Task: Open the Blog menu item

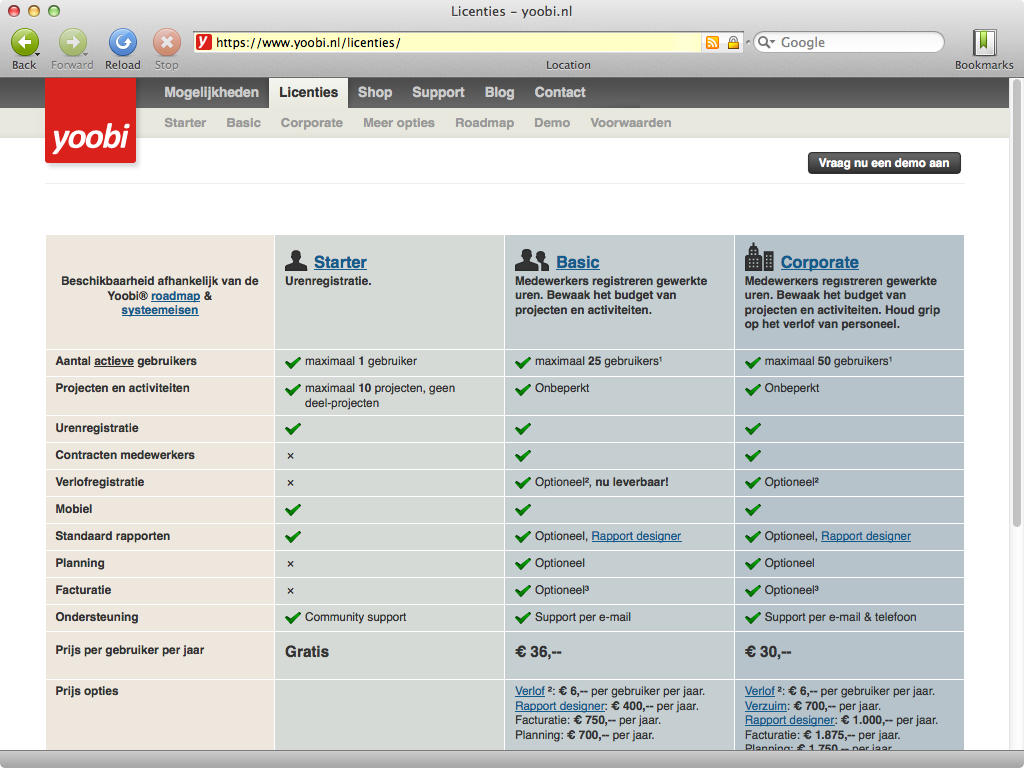Action: point(500,93)
